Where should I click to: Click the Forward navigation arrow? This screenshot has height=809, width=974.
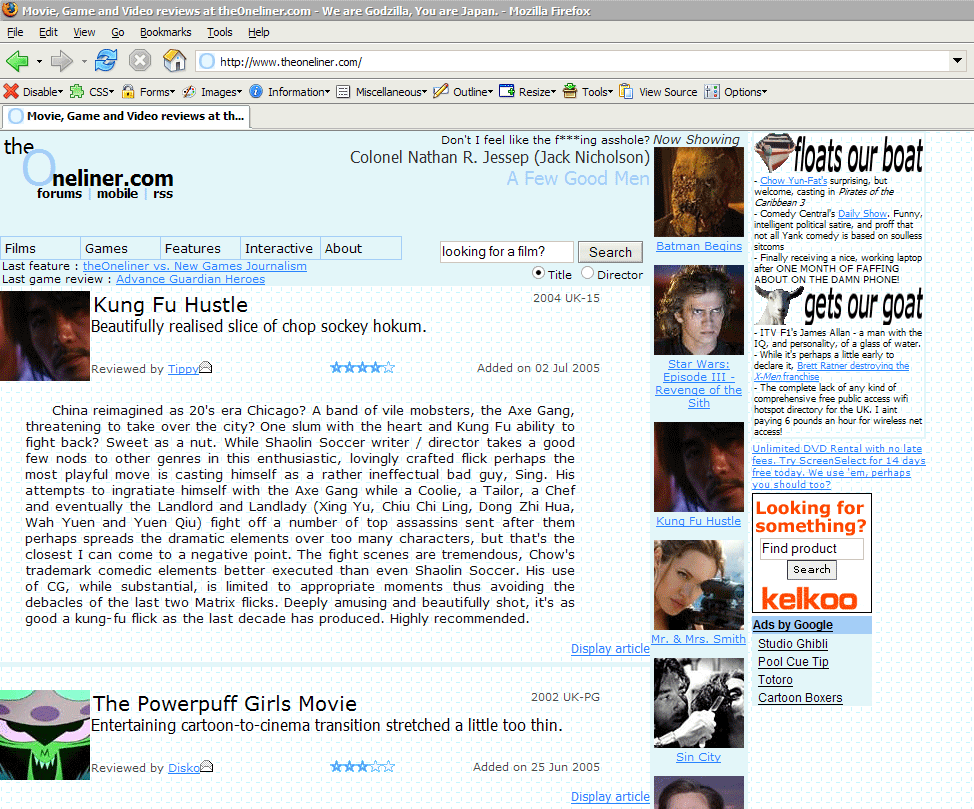pos(61,61)
